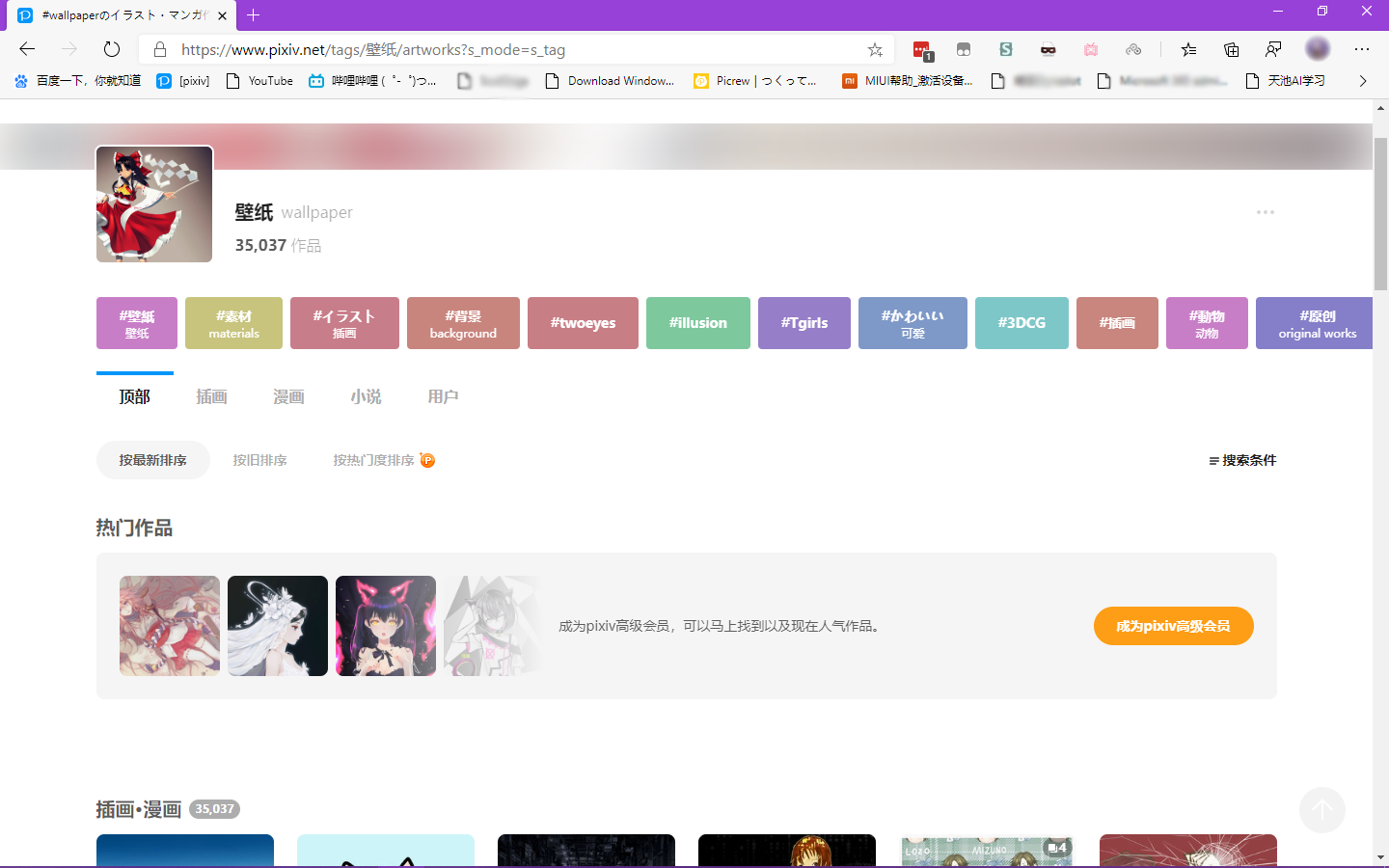Open browser Settings and more menu

[x=1361, y=49]
